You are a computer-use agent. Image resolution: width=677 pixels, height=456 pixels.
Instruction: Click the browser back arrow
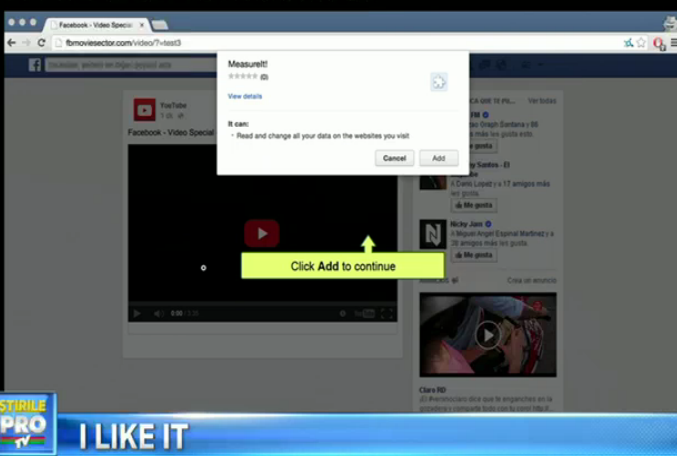pos(11,43)
